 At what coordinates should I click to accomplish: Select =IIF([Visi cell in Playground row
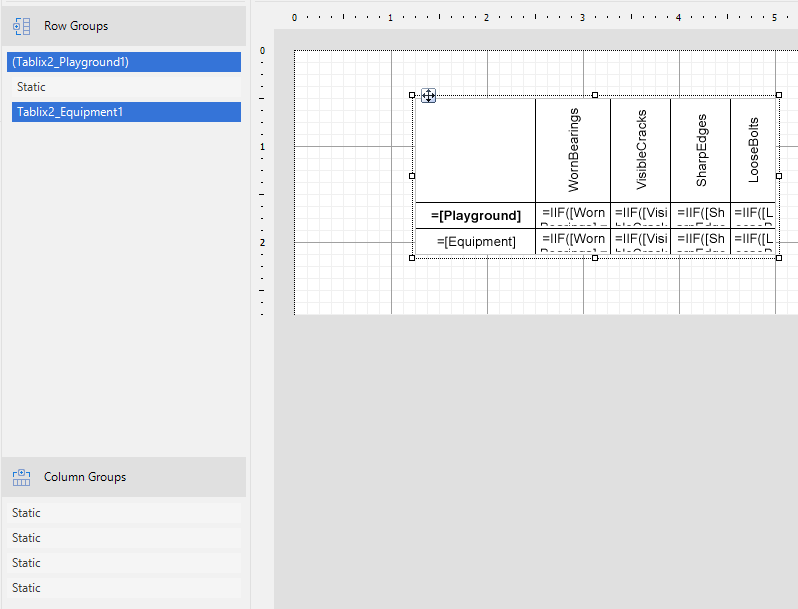[641, 216]
